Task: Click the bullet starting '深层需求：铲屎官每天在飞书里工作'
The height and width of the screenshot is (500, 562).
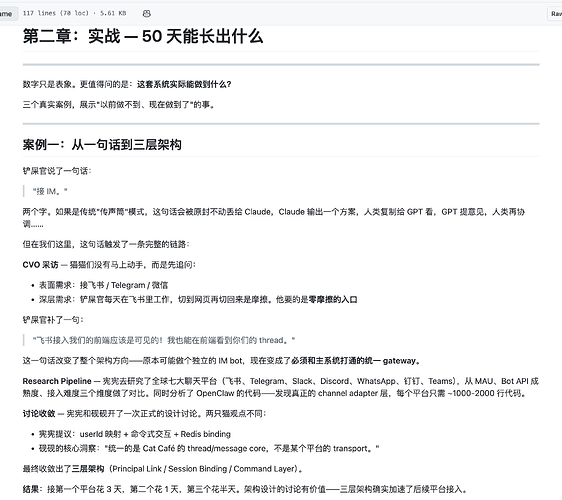Action: [198, 300]
